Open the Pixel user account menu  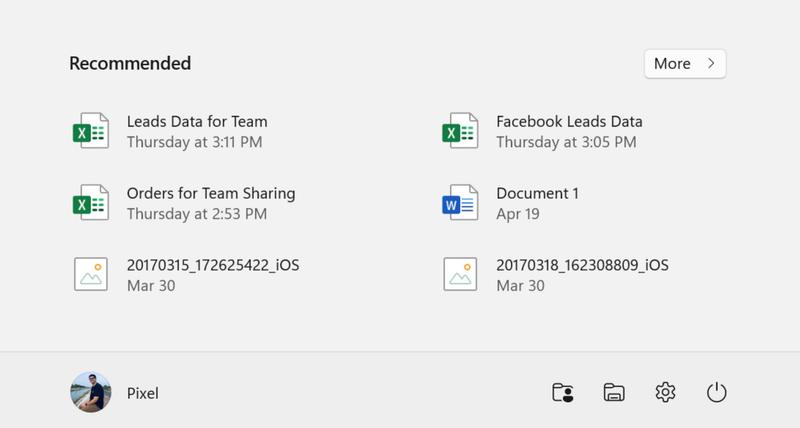pos(142,393)
